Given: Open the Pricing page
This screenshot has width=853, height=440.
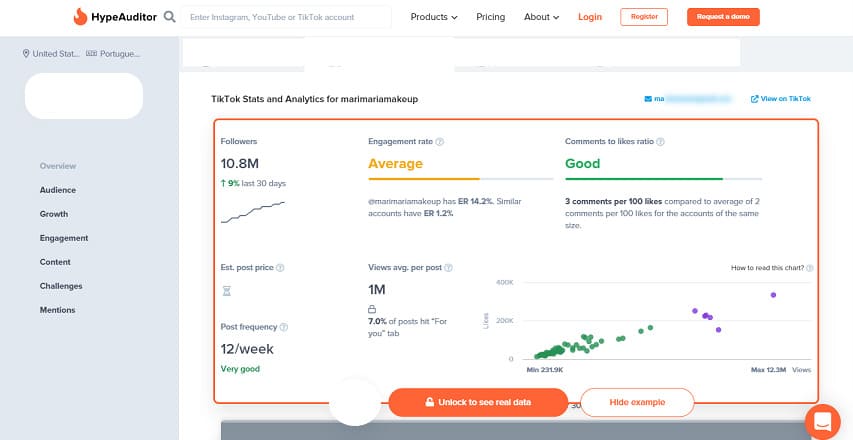Looking at the screenshot, I should click(x=490, y=17).
